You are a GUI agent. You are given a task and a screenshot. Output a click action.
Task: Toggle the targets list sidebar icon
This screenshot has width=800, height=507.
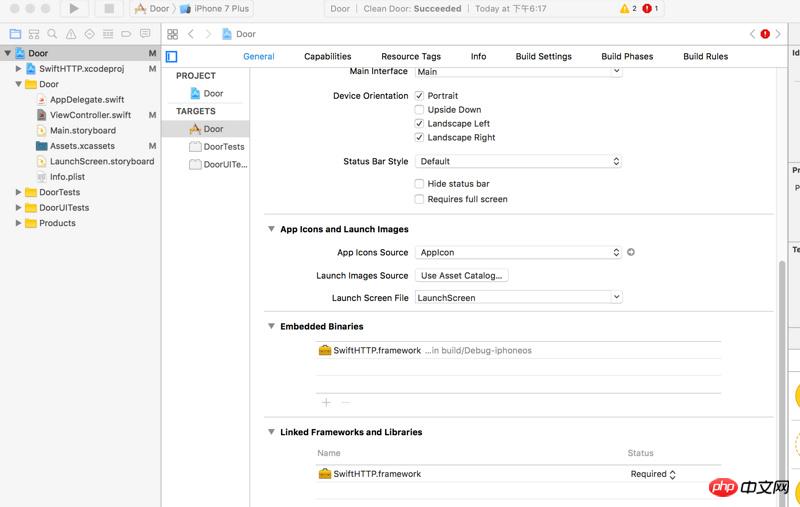[x=171, y=57]
